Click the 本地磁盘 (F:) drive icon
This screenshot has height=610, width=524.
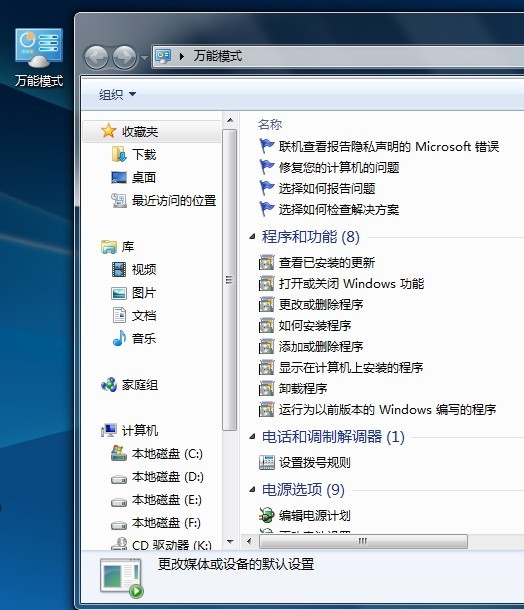point(119,524)
